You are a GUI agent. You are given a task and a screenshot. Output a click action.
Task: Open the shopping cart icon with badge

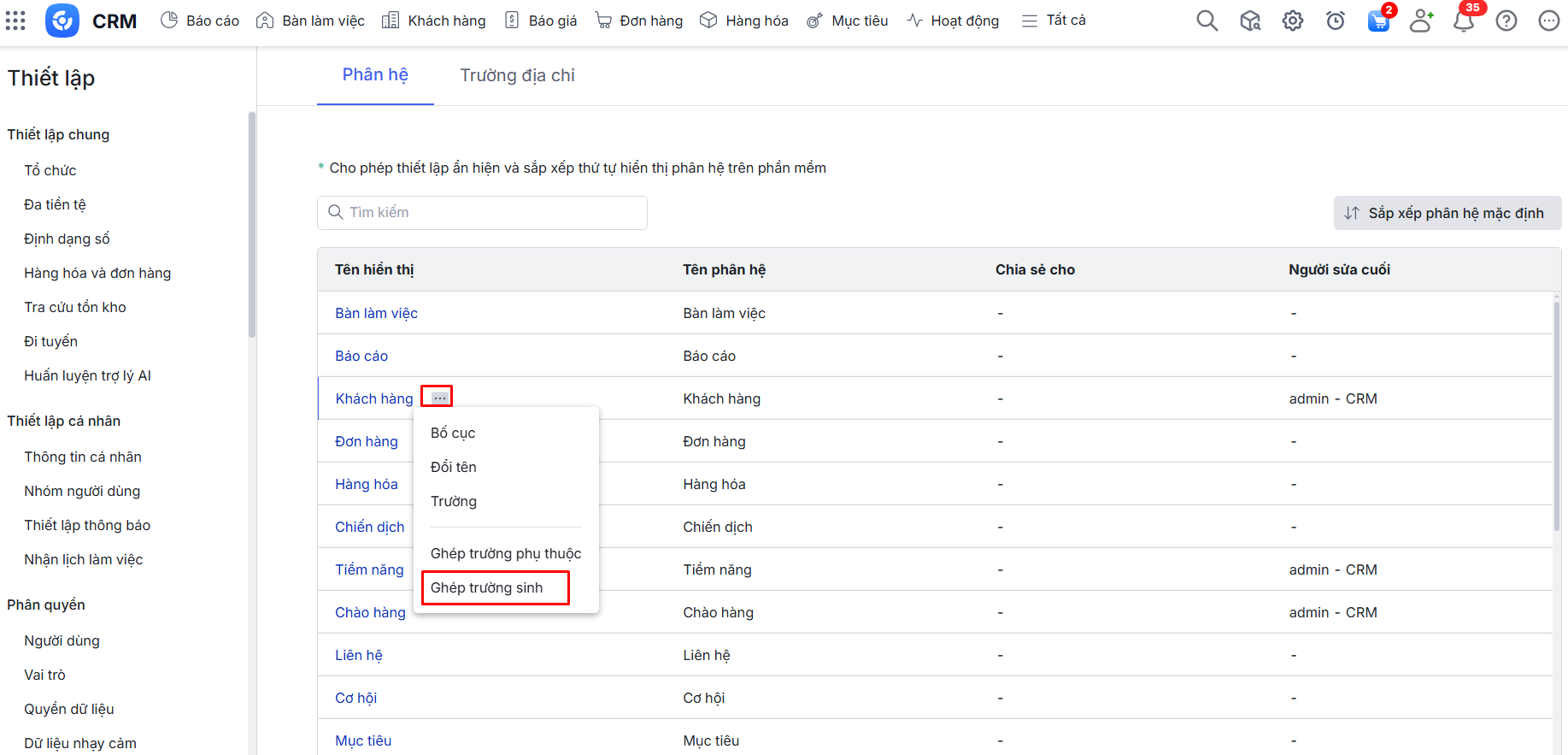[x=1377, y=21]
